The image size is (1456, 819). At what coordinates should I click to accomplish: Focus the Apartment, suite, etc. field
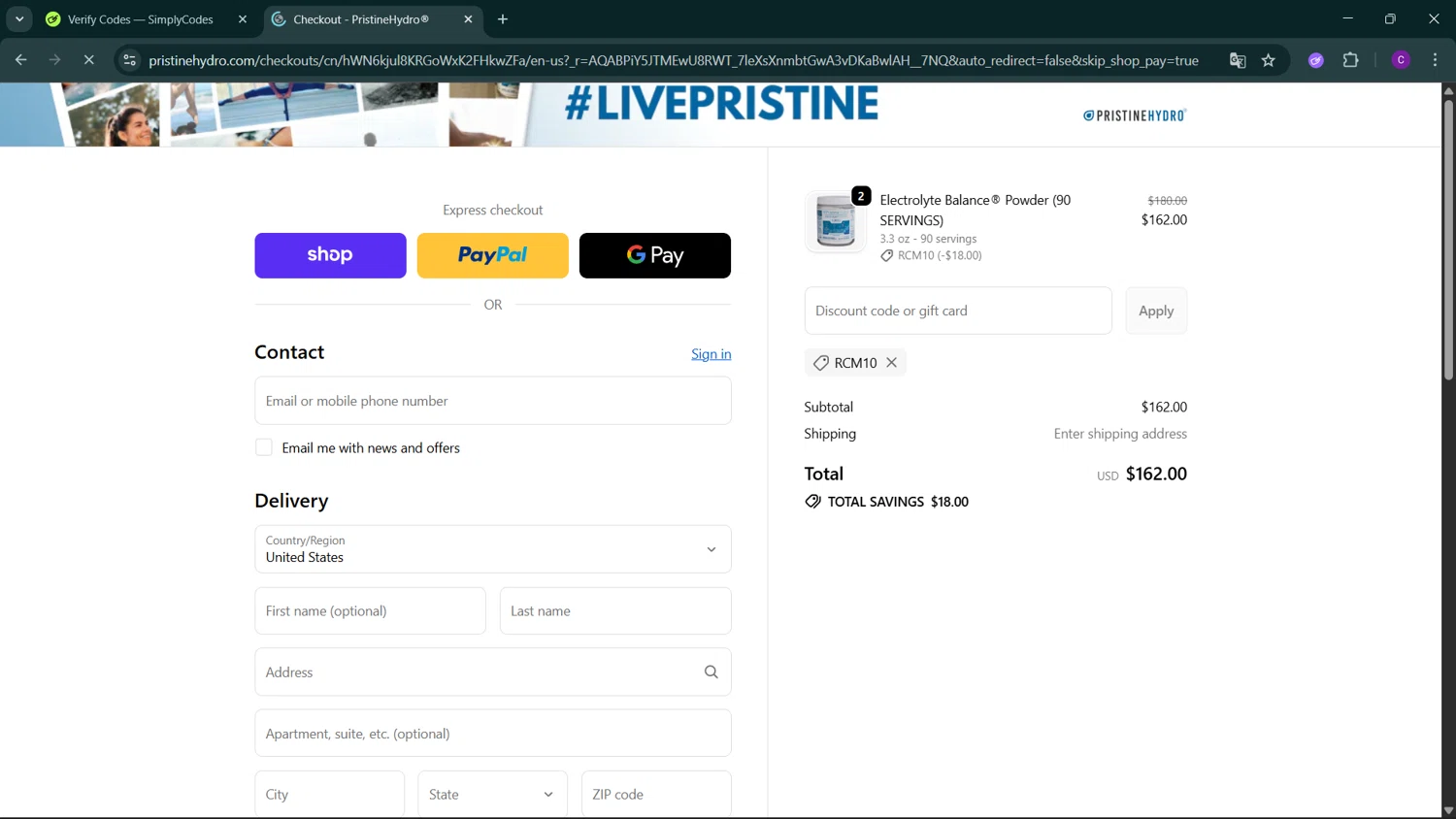click(x=493, y=734)
